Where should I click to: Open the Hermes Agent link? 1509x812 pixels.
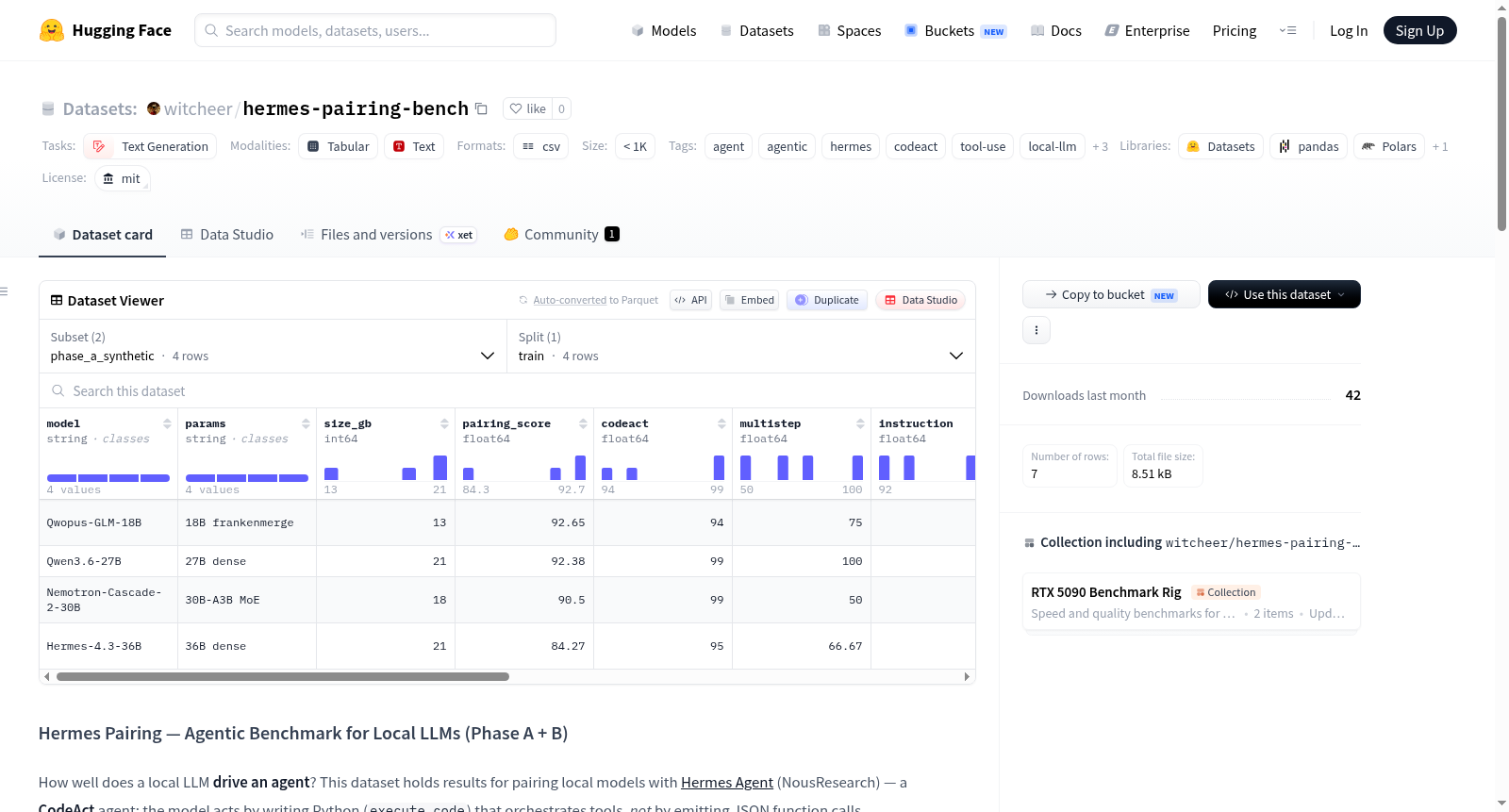[x=727, y=783]
